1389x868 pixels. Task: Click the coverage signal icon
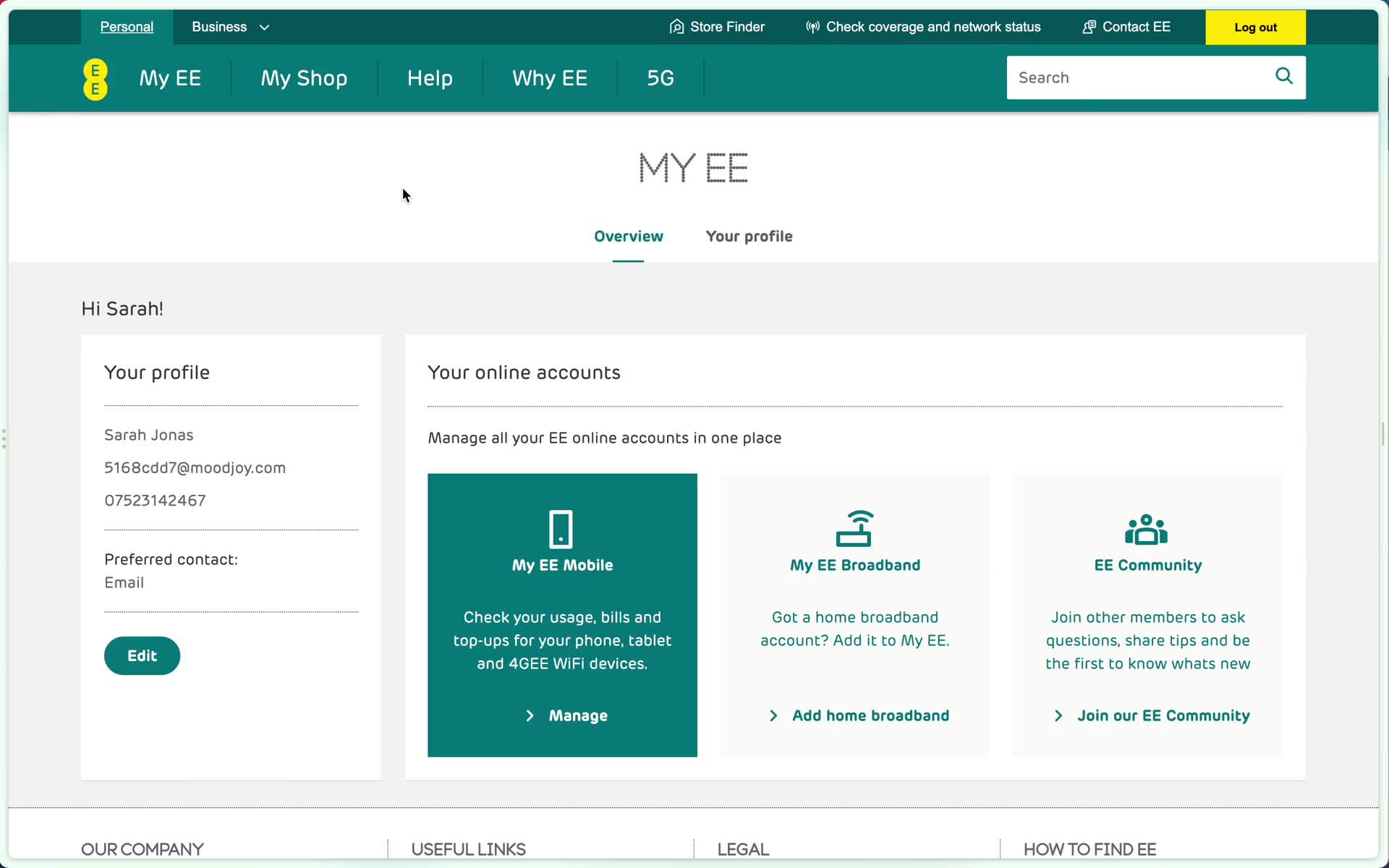pyautogui.click(x=812, y=27)
